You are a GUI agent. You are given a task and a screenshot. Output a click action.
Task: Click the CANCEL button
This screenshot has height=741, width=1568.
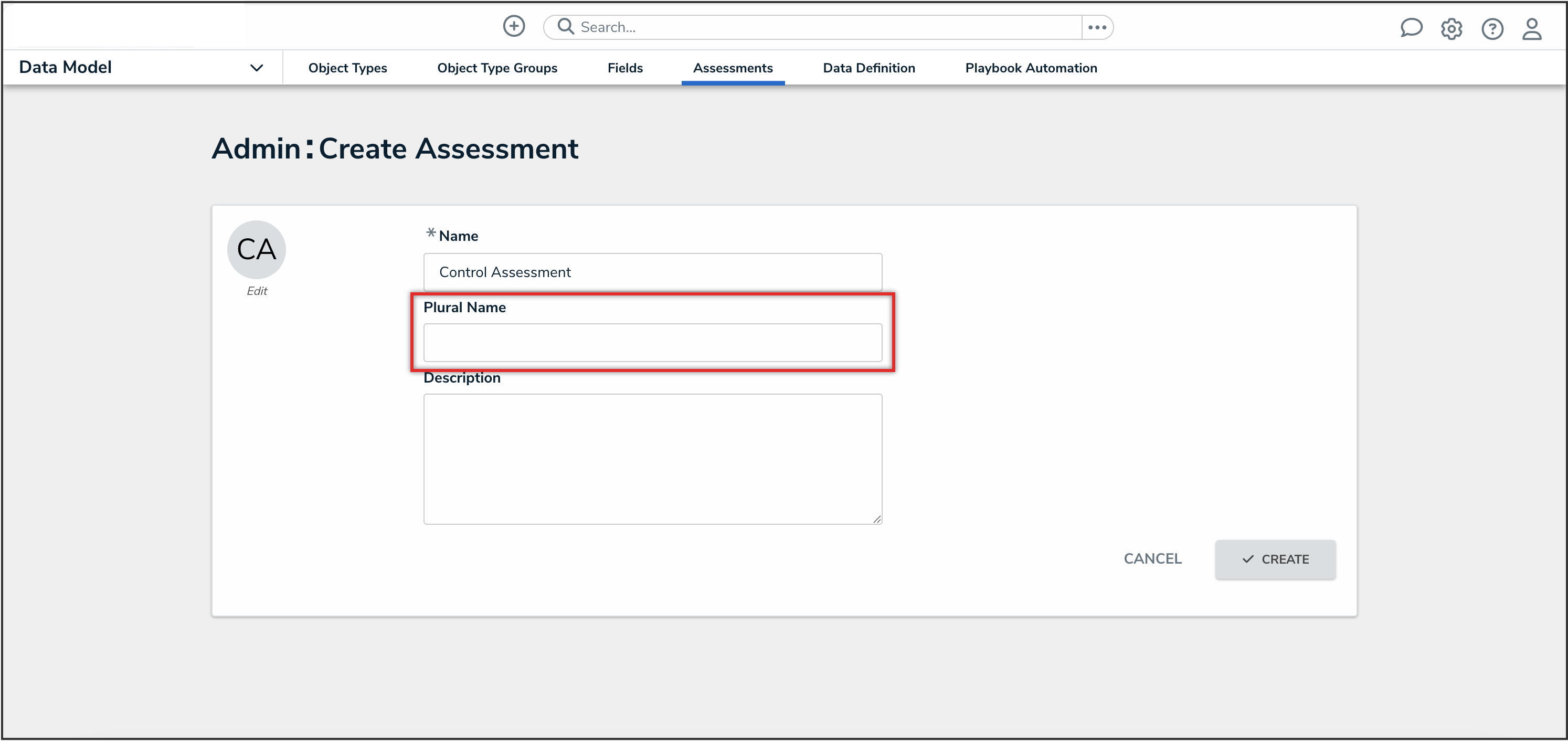[1152, 558]
